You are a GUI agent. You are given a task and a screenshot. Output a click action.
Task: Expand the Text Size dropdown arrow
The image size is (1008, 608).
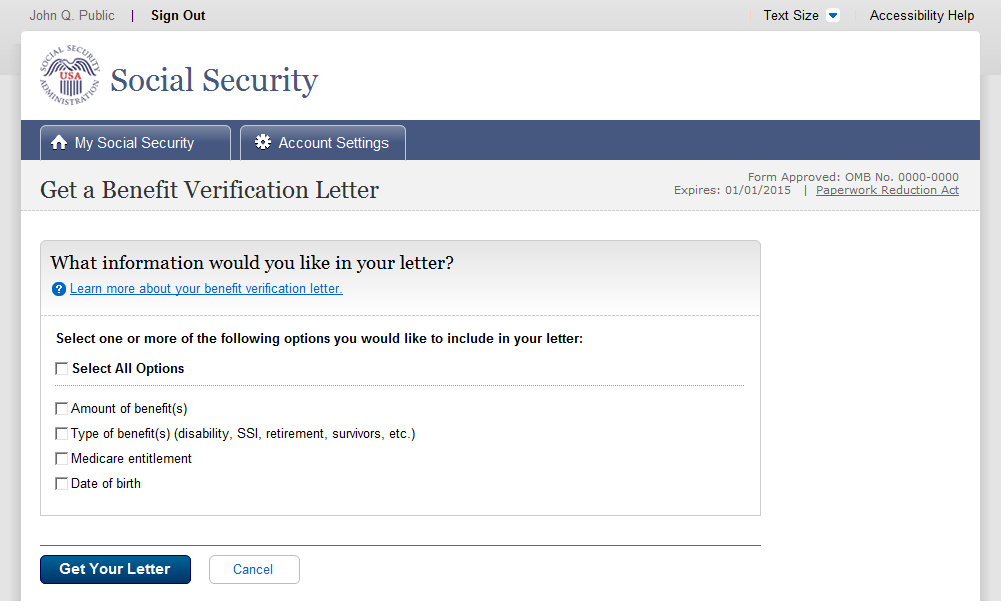click(x=833, y=16)
